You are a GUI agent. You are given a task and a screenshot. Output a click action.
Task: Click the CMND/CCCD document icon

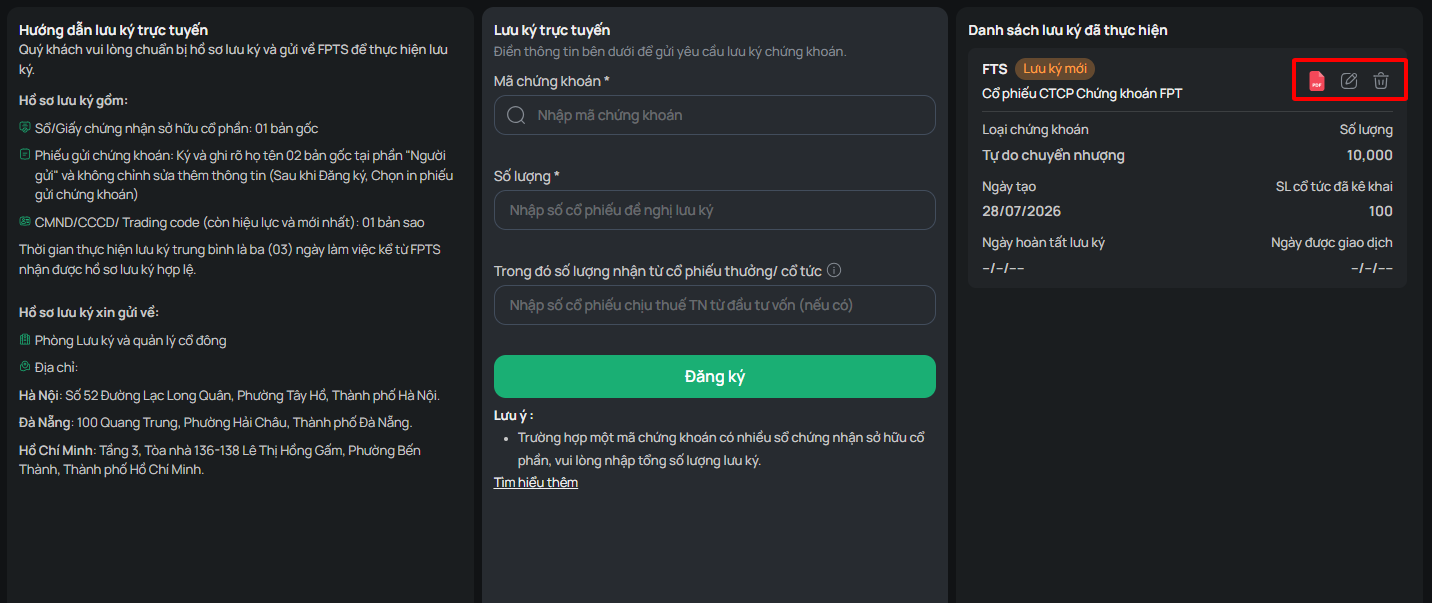[25, 222]
